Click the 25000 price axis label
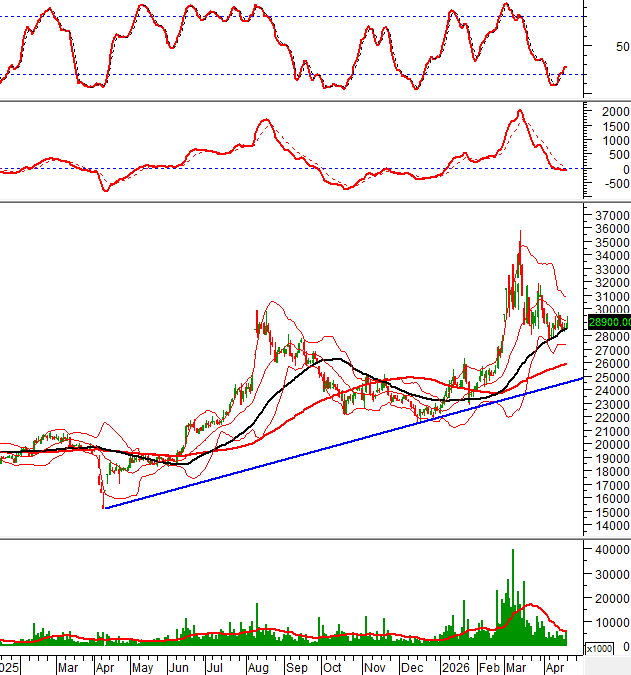 coord(609,378)
